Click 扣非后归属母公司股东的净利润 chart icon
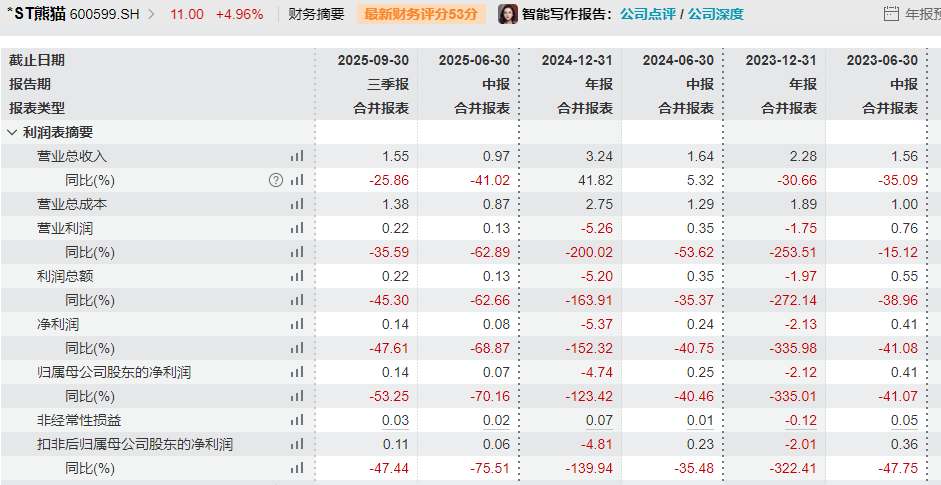The width and height of the screenshot is (941, 485). [296, 444]
